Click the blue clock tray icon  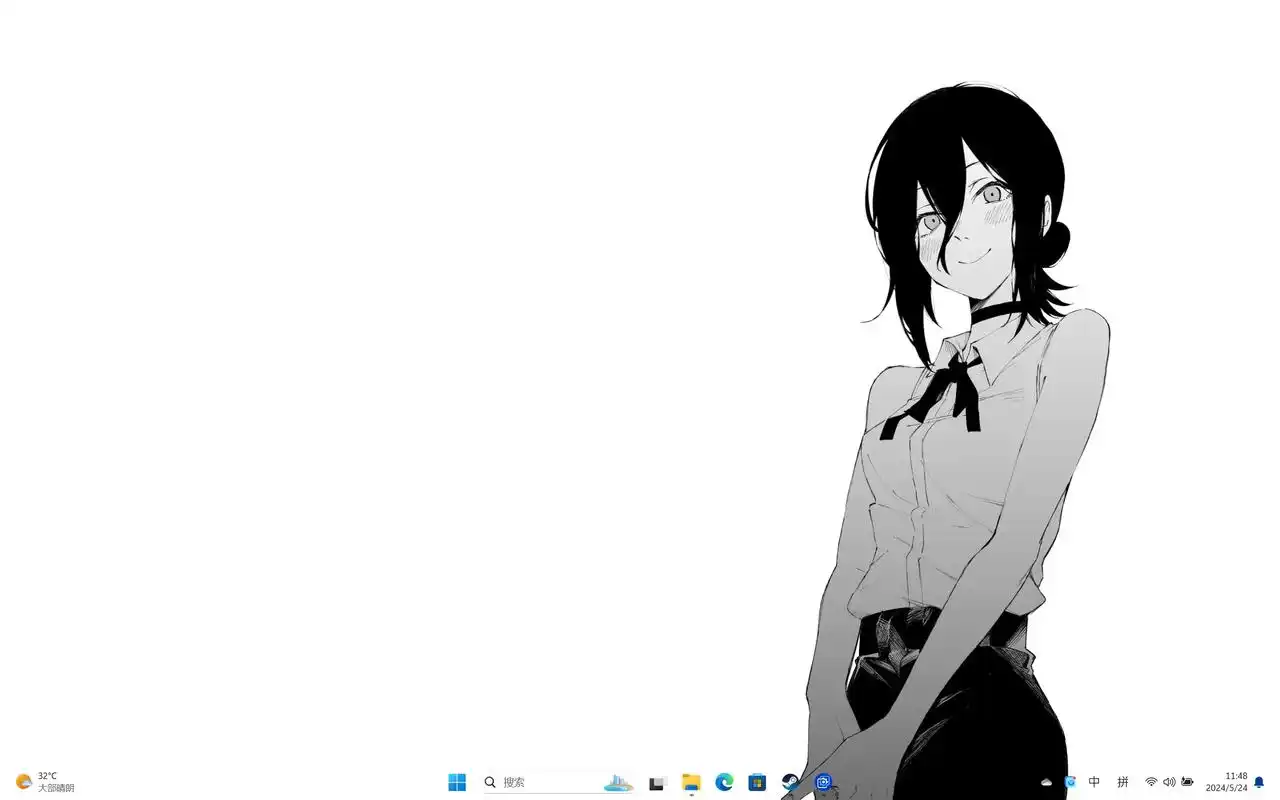[1070, 782]
